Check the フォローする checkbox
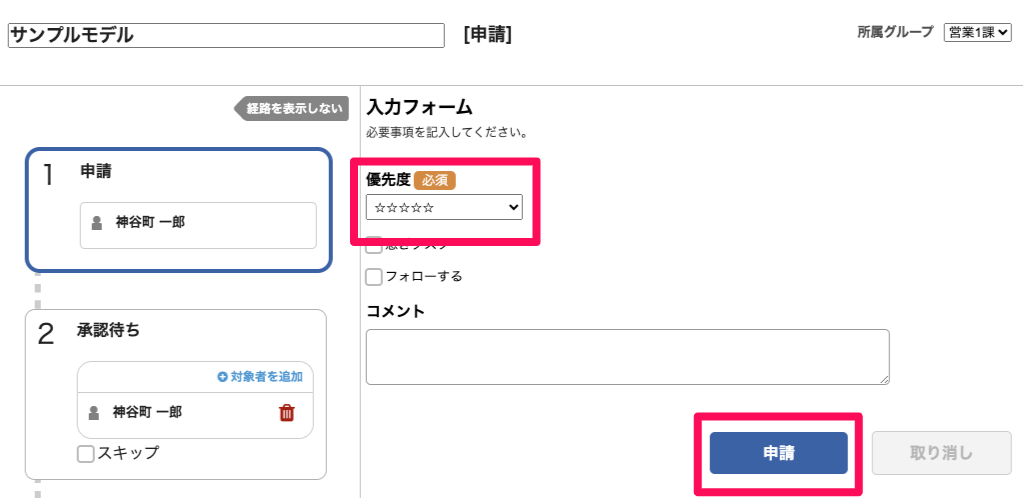1023x498 pixels. point(375,277)
